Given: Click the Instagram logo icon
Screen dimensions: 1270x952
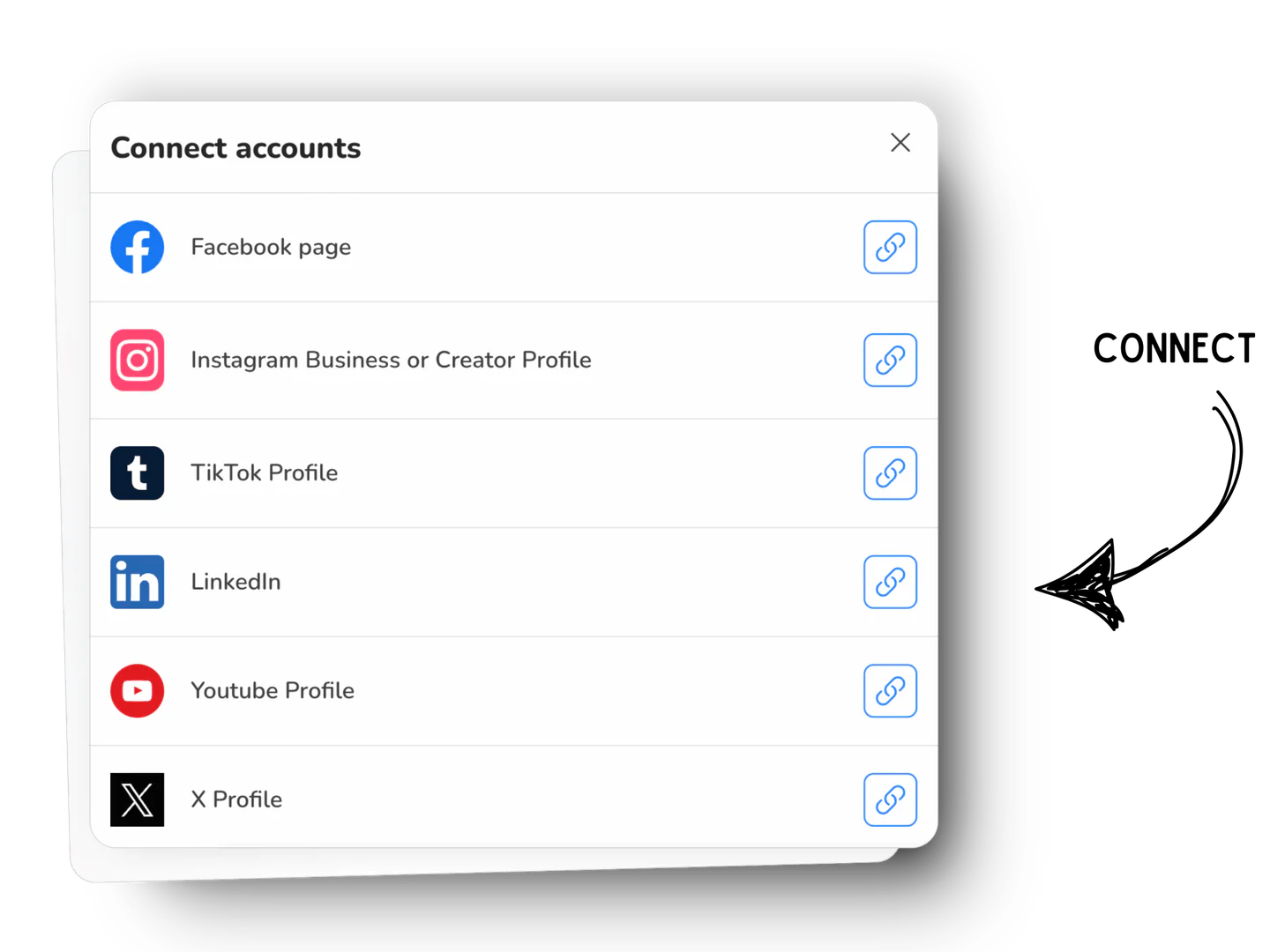Looking at the screenshot, I should pyautogui.click(x=137, y=360).
